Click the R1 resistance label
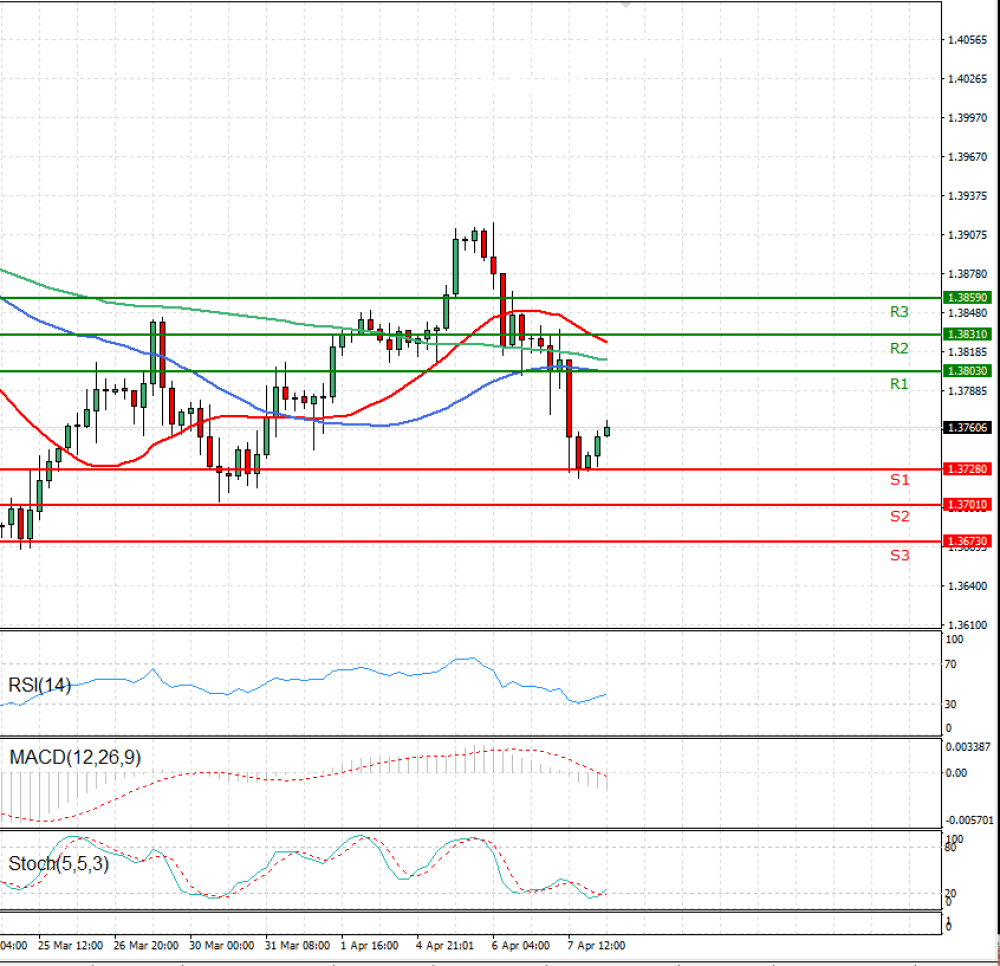The image size is (1000, 966). (899, 384)
